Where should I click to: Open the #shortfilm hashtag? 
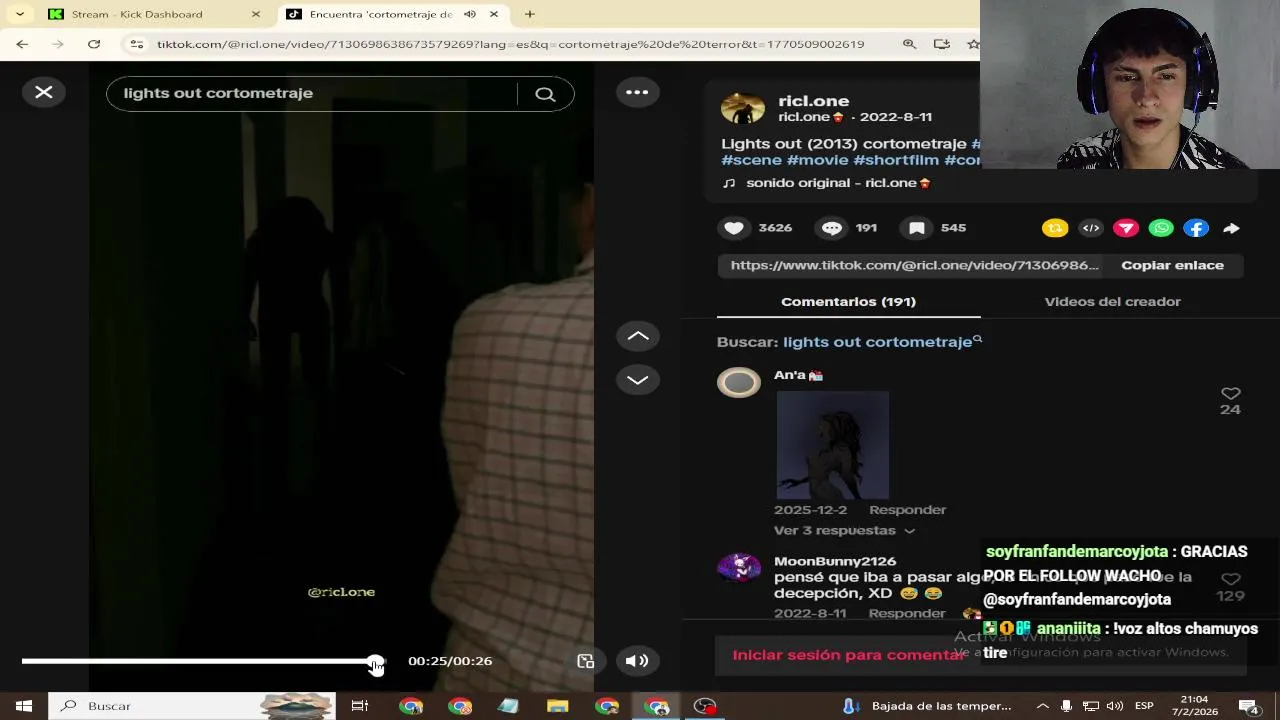click(x=896, y=160)
